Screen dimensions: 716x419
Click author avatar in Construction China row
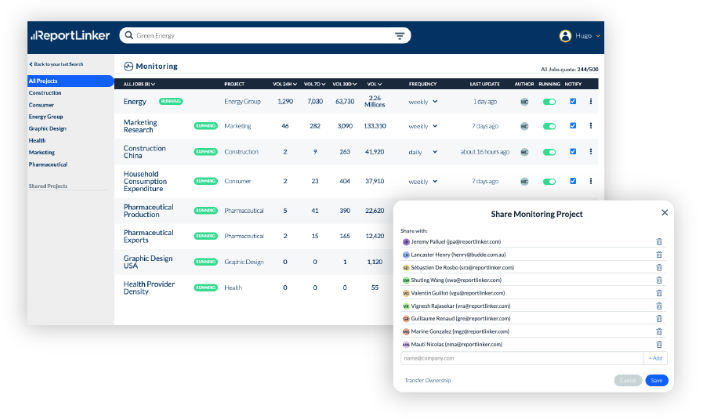pyautogui.click(x=524, y=152)
